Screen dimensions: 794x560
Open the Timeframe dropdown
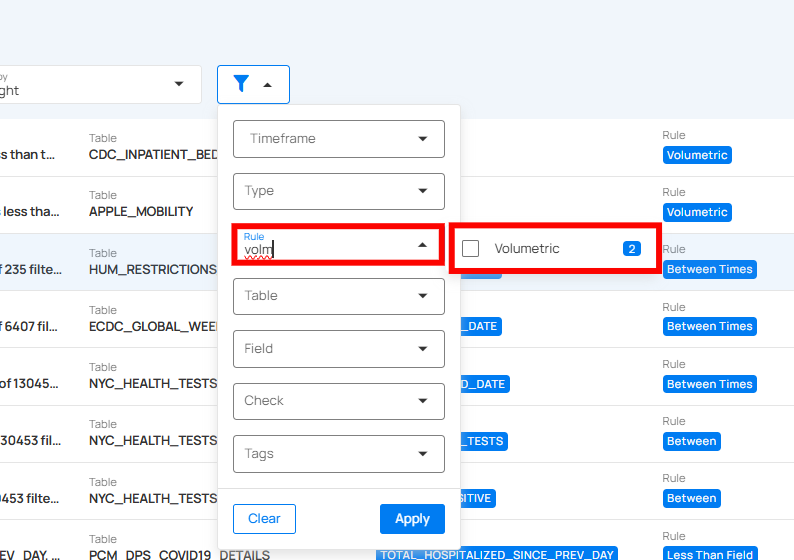(x=338, y=139)
